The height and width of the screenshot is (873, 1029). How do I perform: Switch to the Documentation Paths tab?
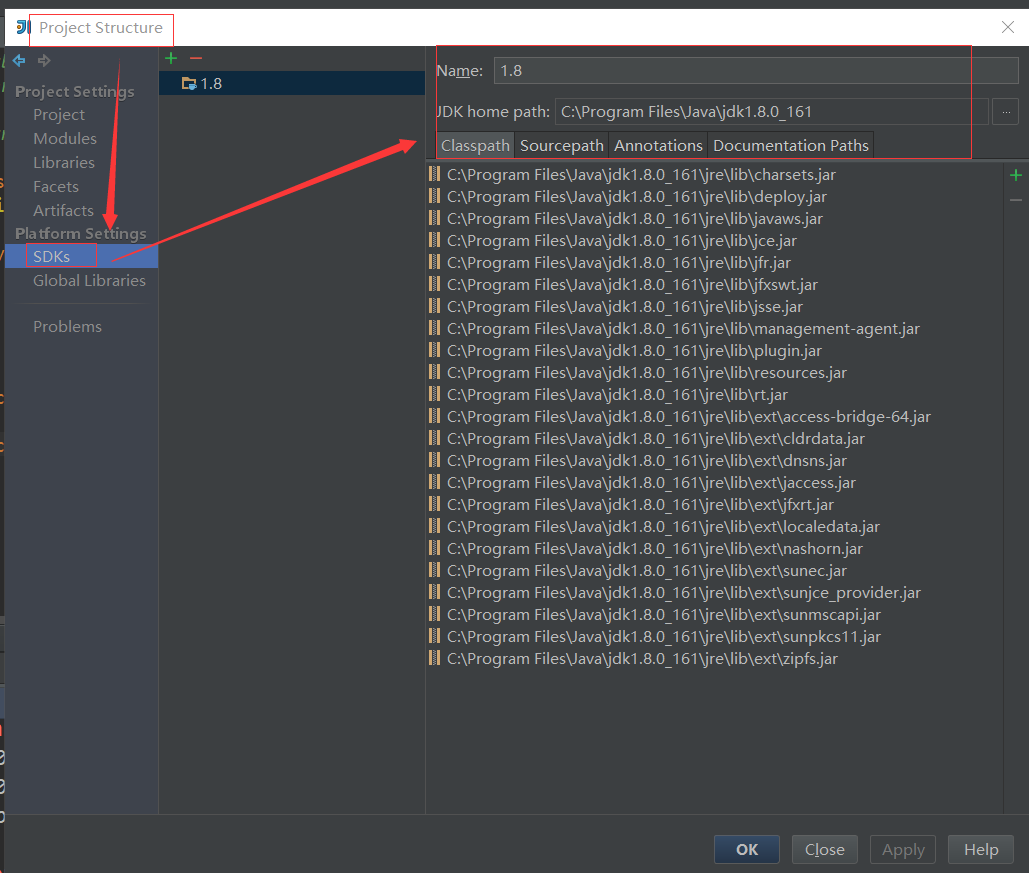coord(791,146)
